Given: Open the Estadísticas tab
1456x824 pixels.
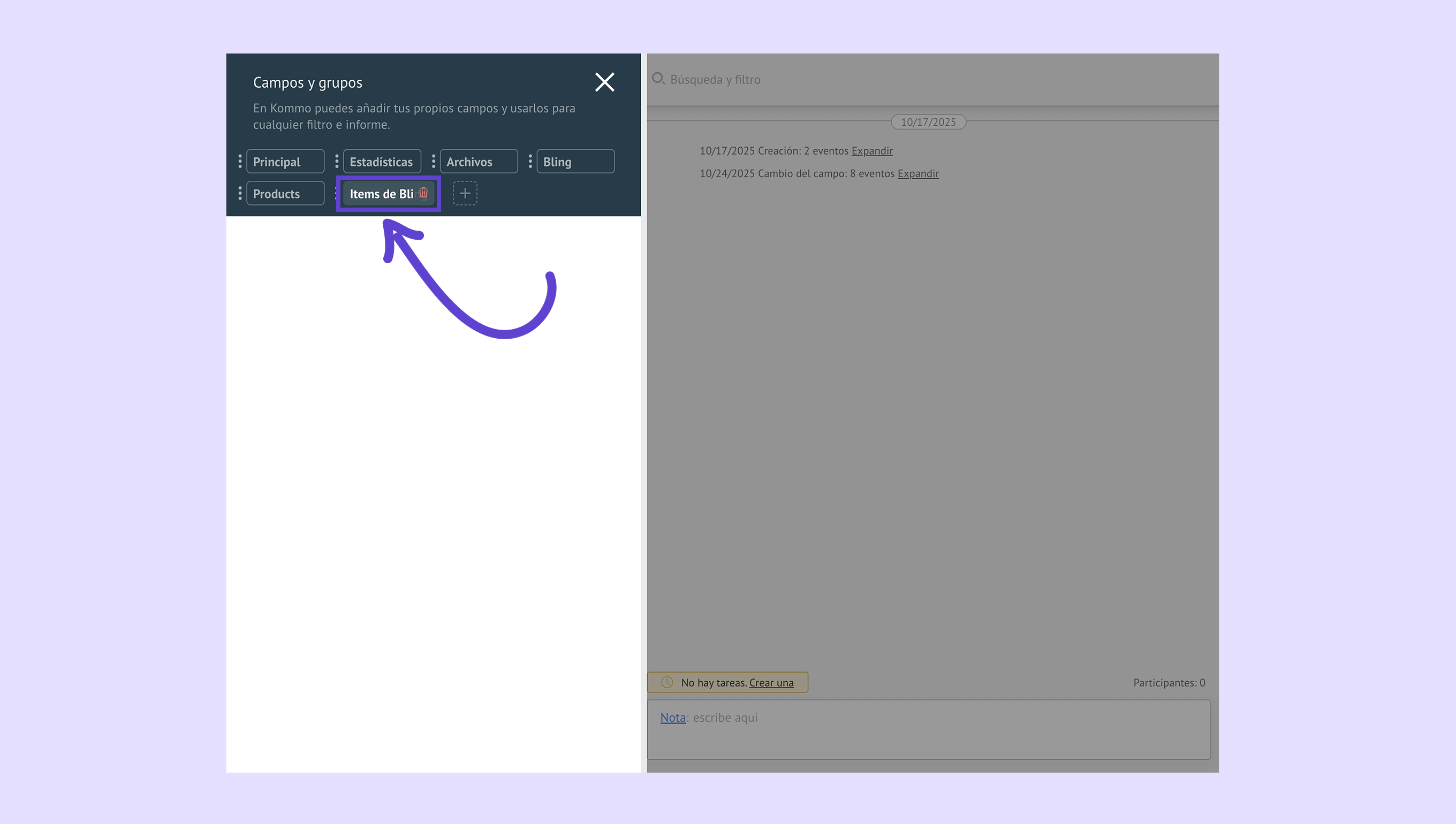Looking at the screenshot, I should pyautogui.click(x=382, y=162).
